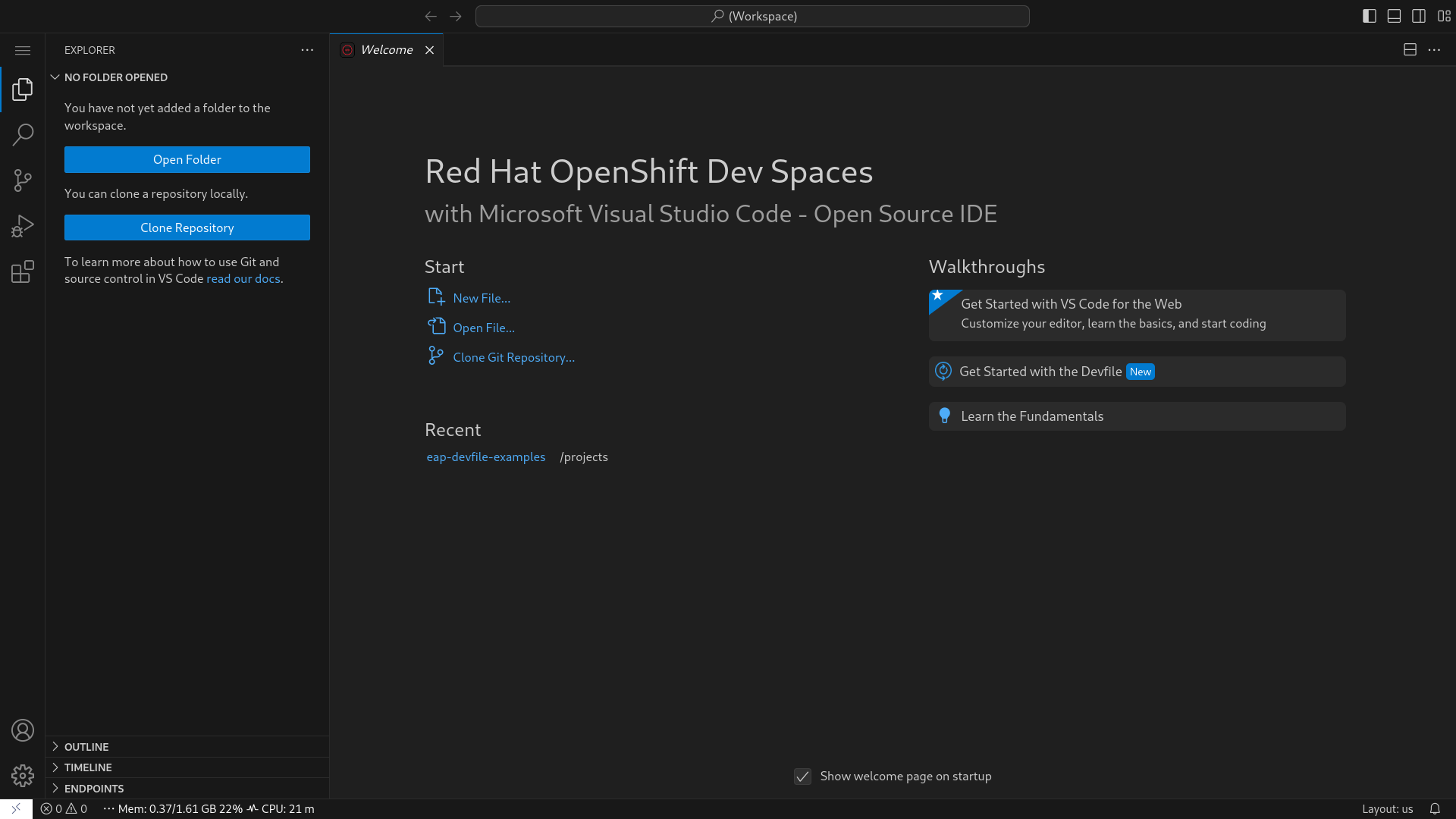Select the Welcome tab
The image size is (1456, 819).
click(386, 50)
